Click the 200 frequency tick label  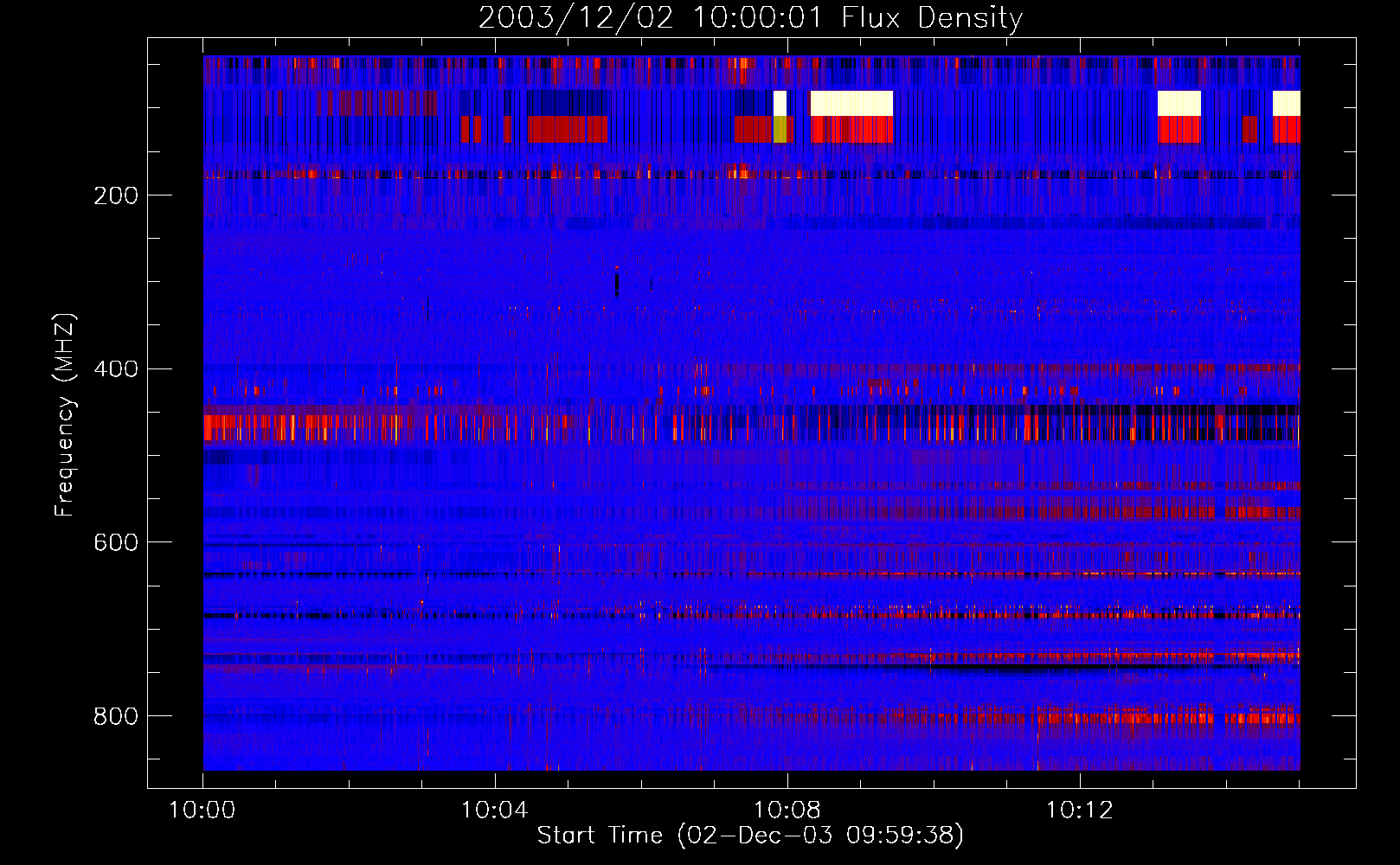116,195
